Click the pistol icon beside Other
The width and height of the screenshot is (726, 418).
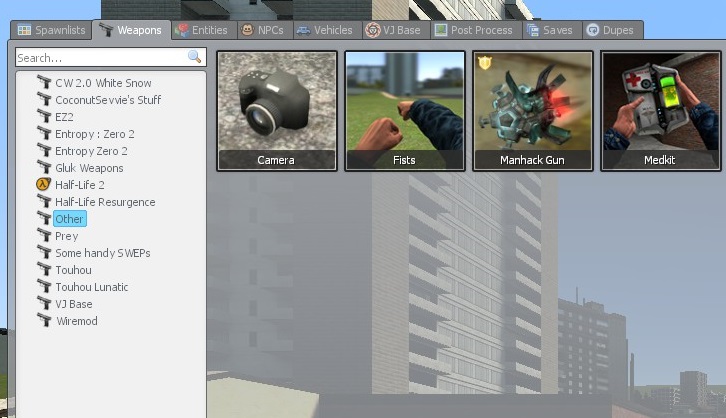coord(44,218)
